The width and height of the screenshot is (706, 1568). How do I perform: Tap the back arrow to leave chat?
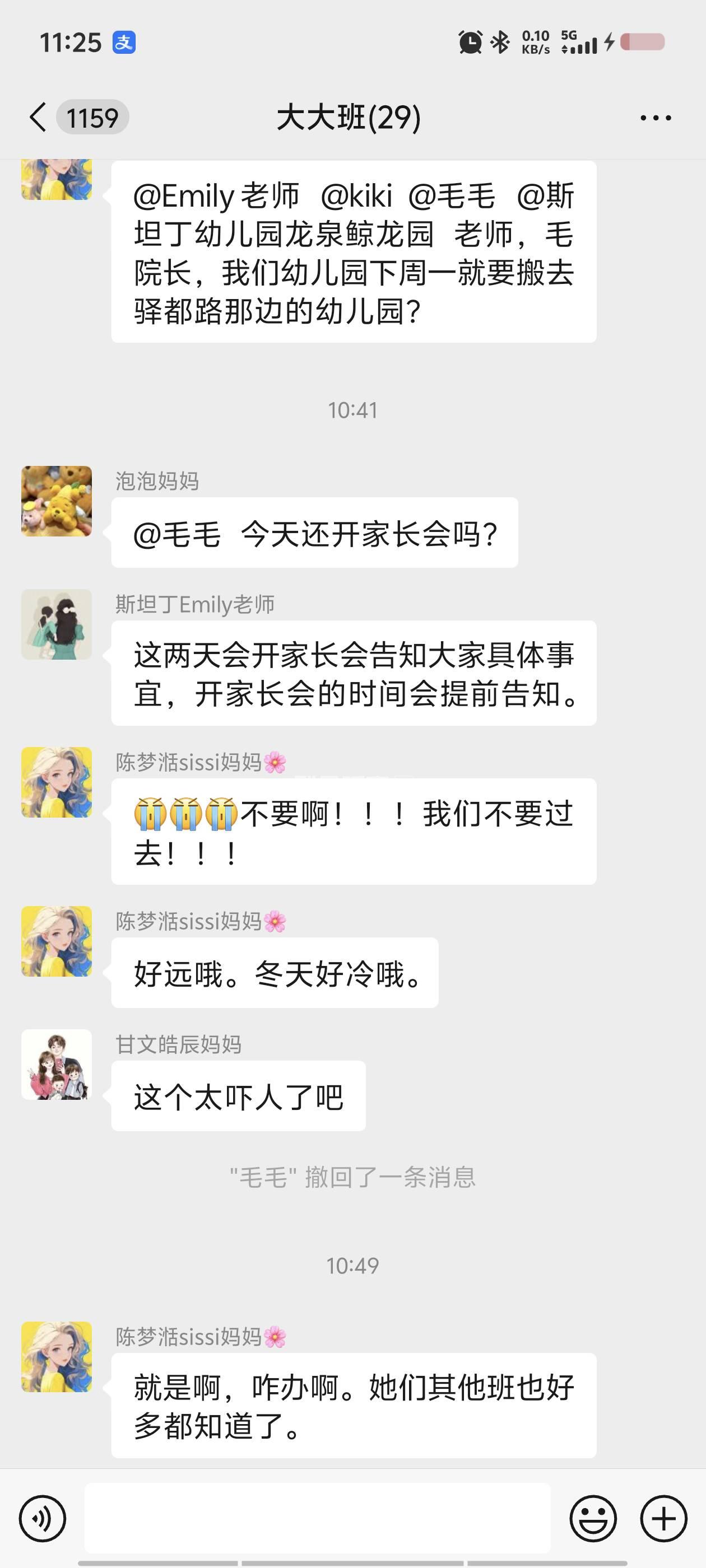[x=38, y=117]
